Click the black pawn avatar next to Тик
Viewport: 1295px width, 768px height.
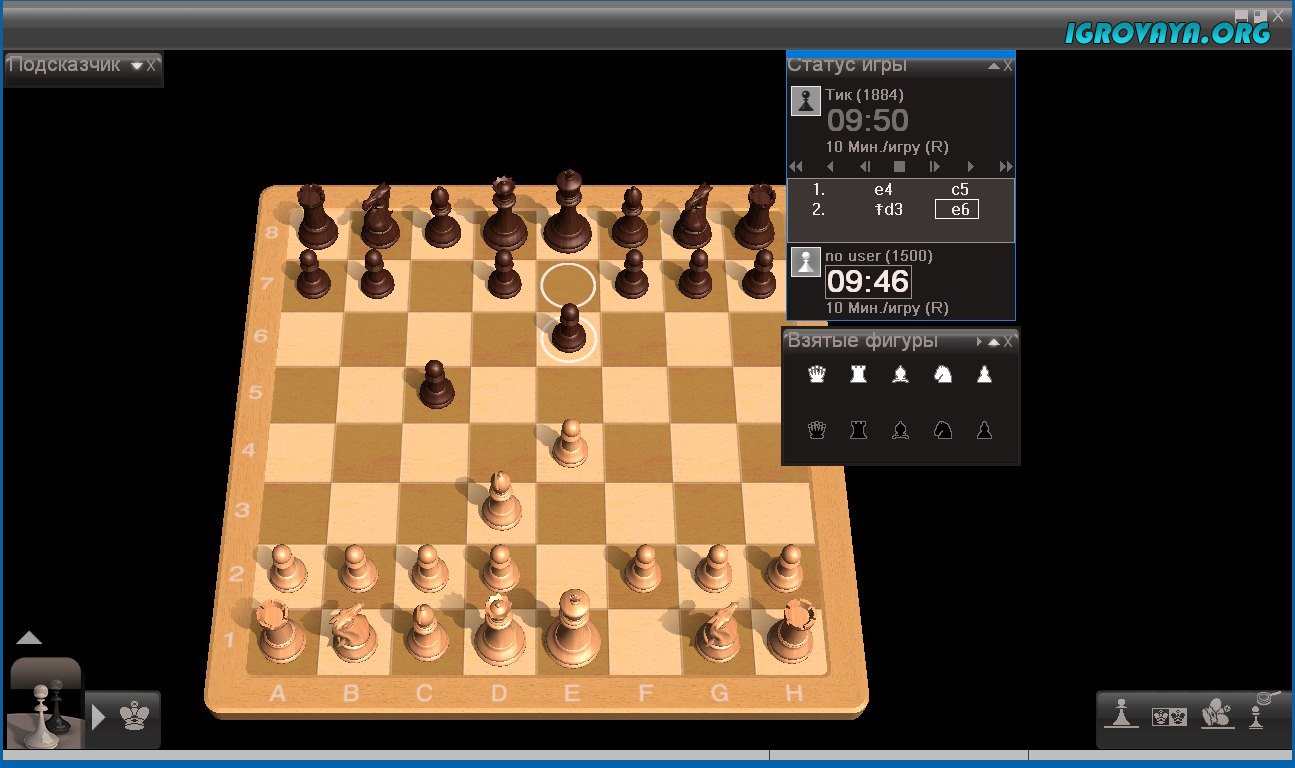click(806, 101)
